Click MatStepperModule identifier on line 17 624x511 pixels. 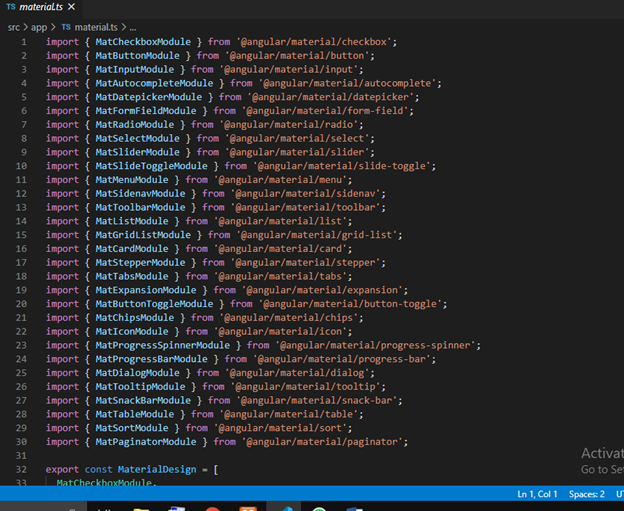pos(140,263)
